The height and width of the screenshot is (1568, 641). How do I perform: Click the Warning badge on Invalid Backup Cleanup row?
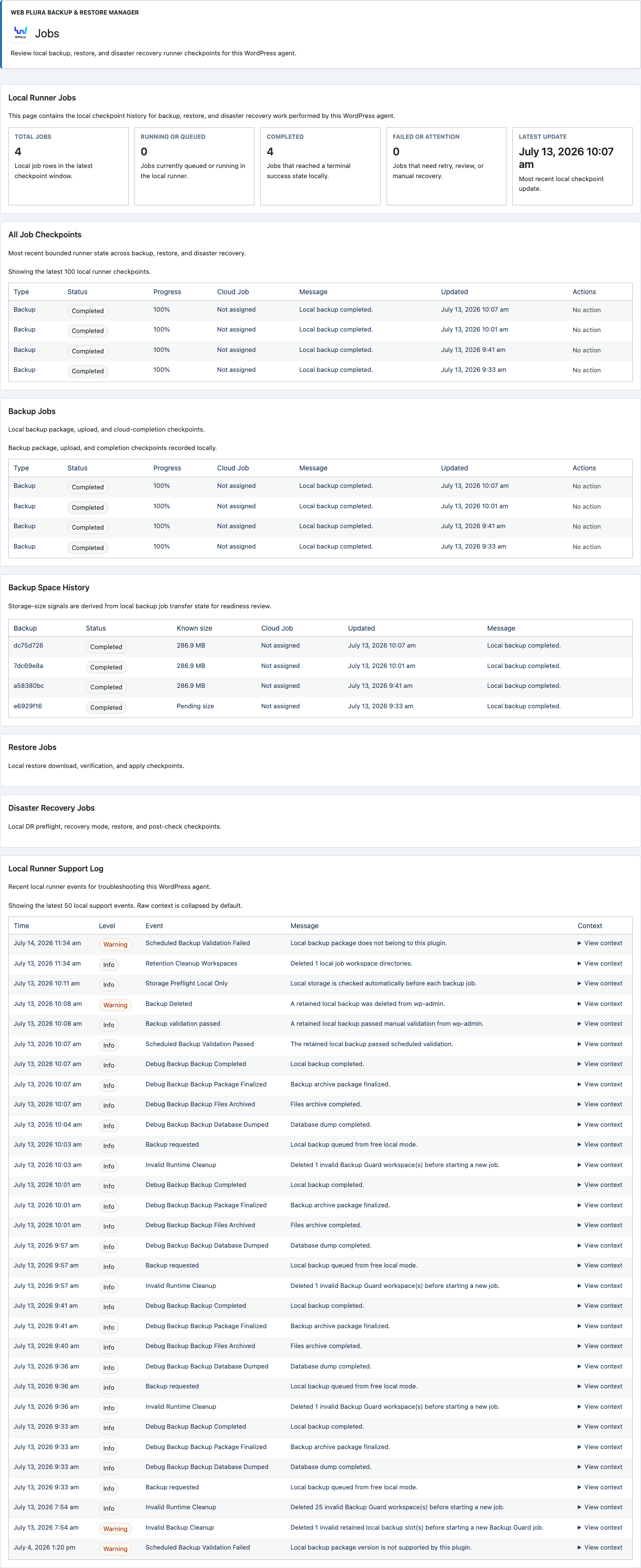pos(115,1528)
